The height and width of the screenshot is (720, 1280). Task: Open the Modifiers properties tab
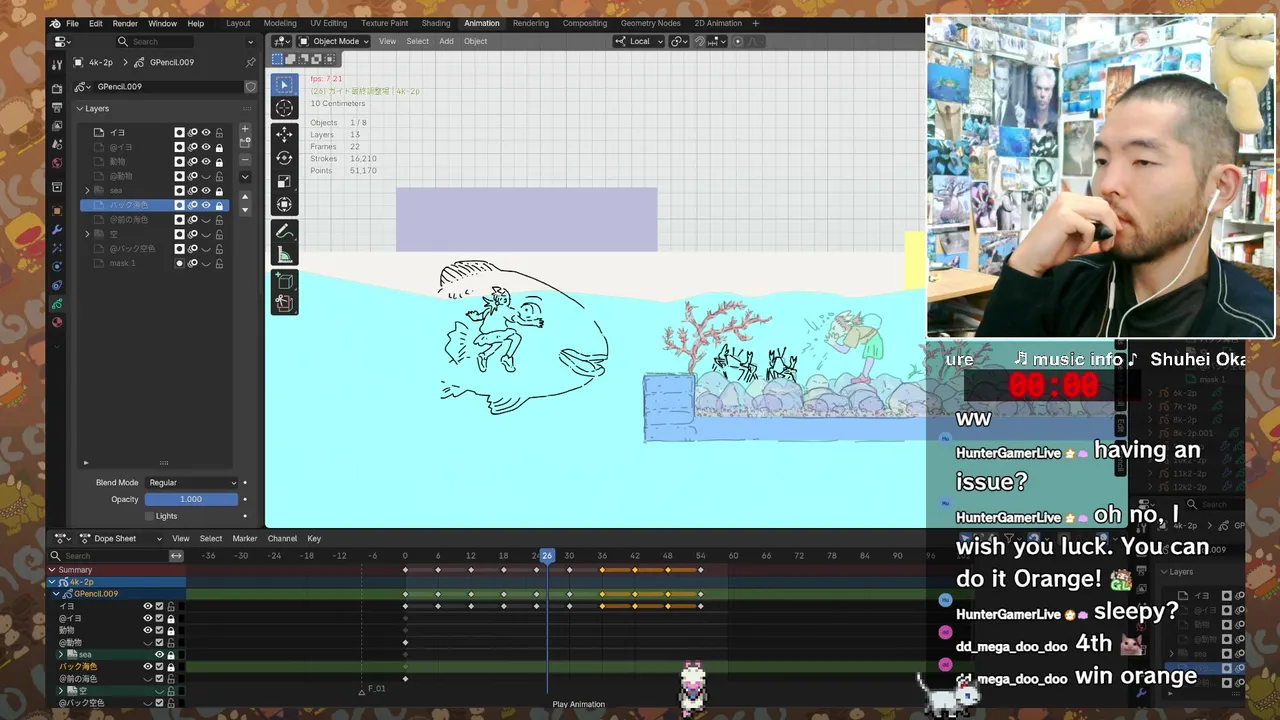[x=57, y=229]
